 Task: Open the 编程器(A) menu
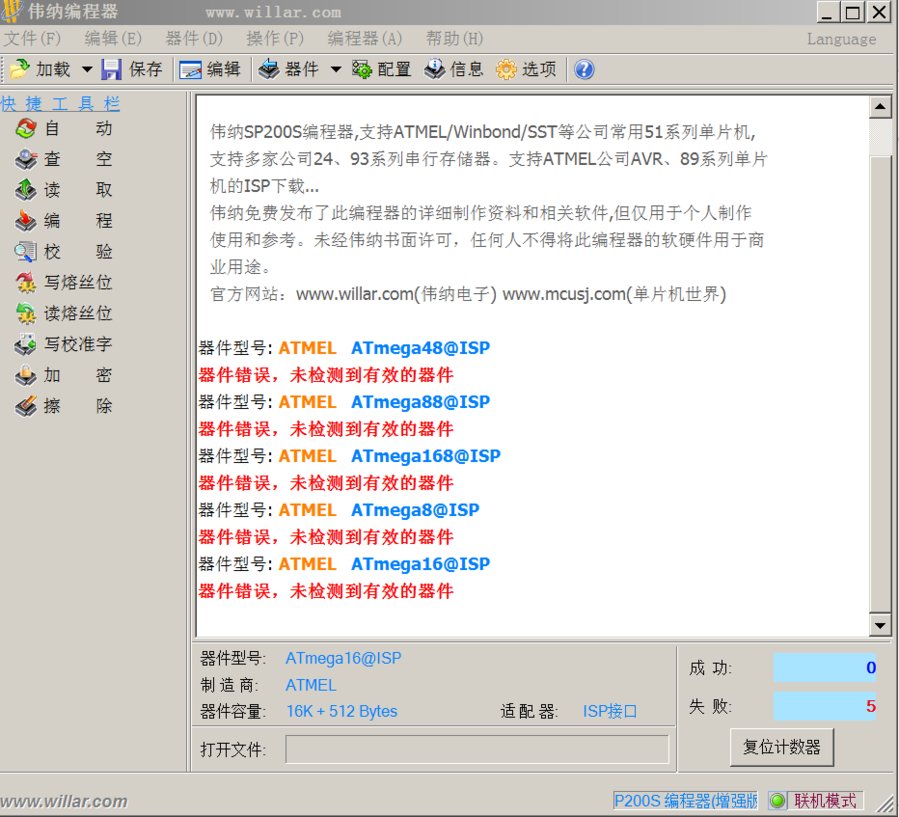tap(363, 38)
